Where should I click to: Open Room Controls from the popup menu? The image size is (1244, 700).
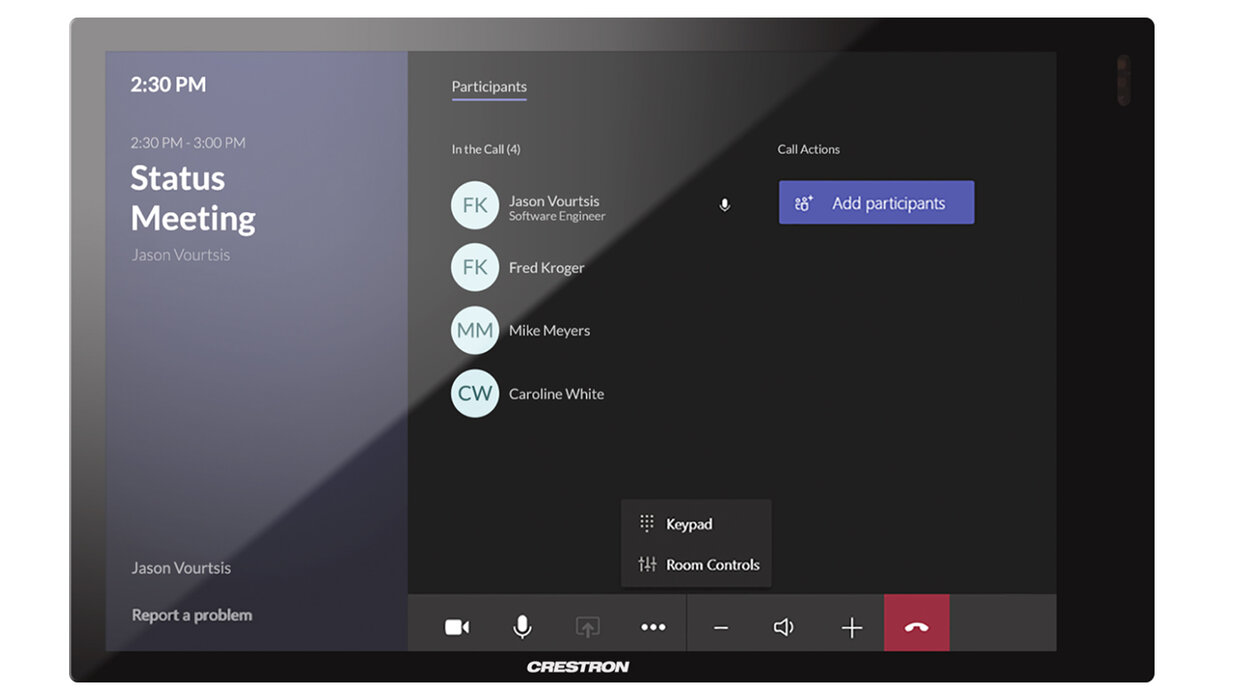[x=712, y=565]
